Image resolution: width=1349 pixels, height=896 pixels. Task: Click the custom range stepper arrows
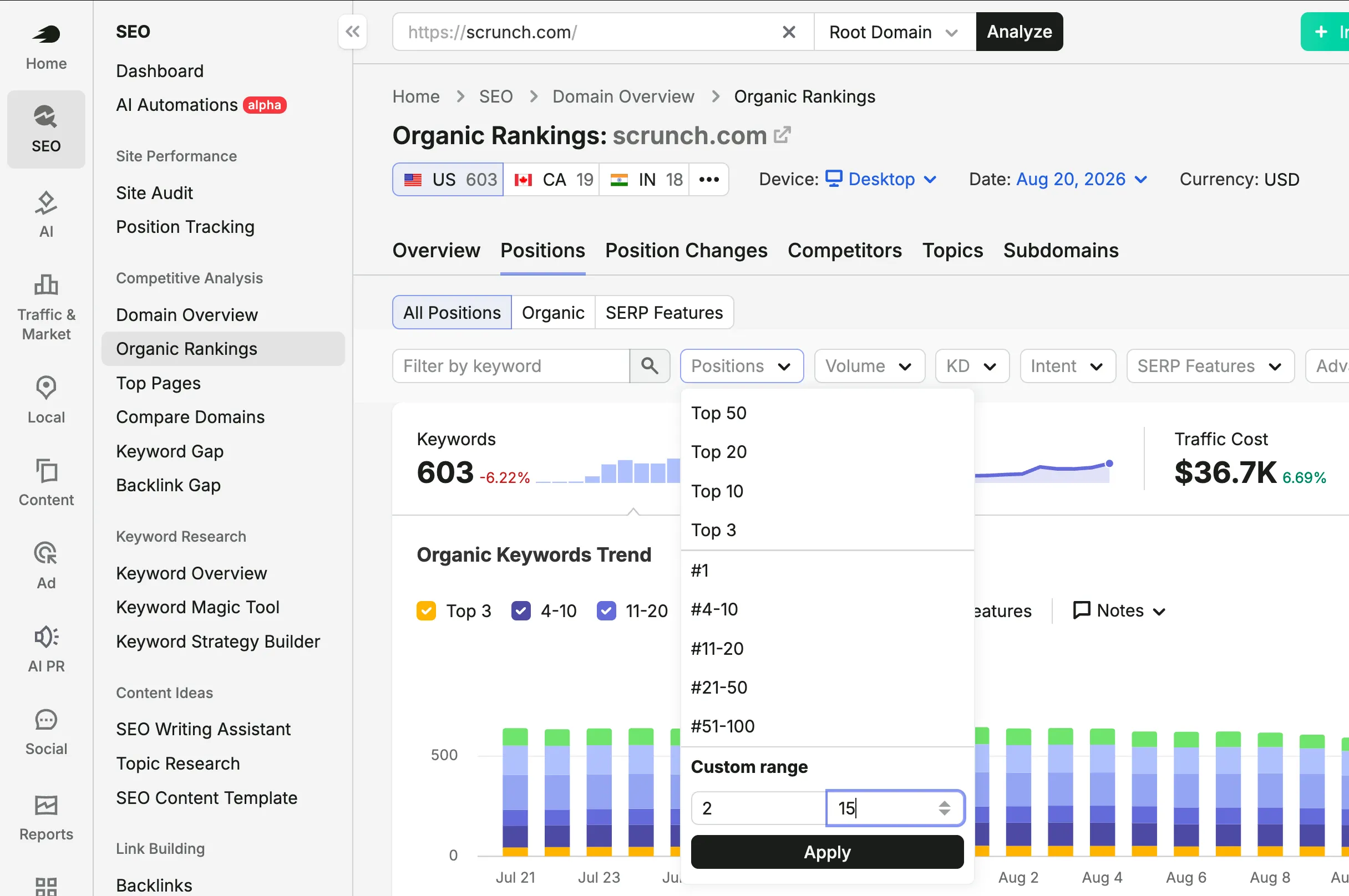944,808
